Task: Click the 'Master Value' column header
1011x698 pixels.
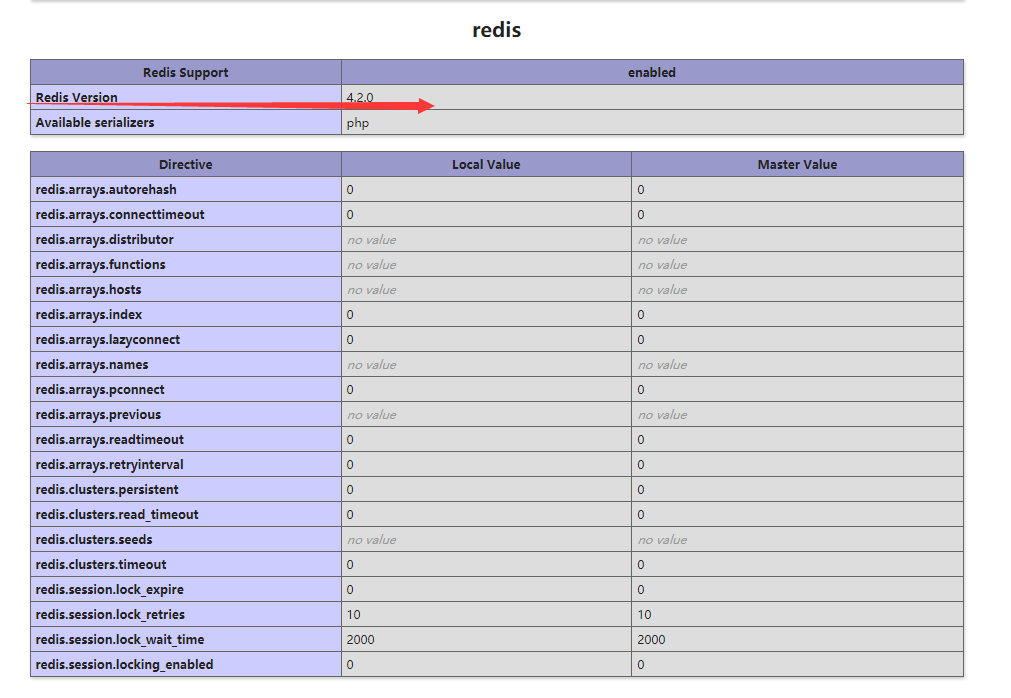Action: coord(798,164)
